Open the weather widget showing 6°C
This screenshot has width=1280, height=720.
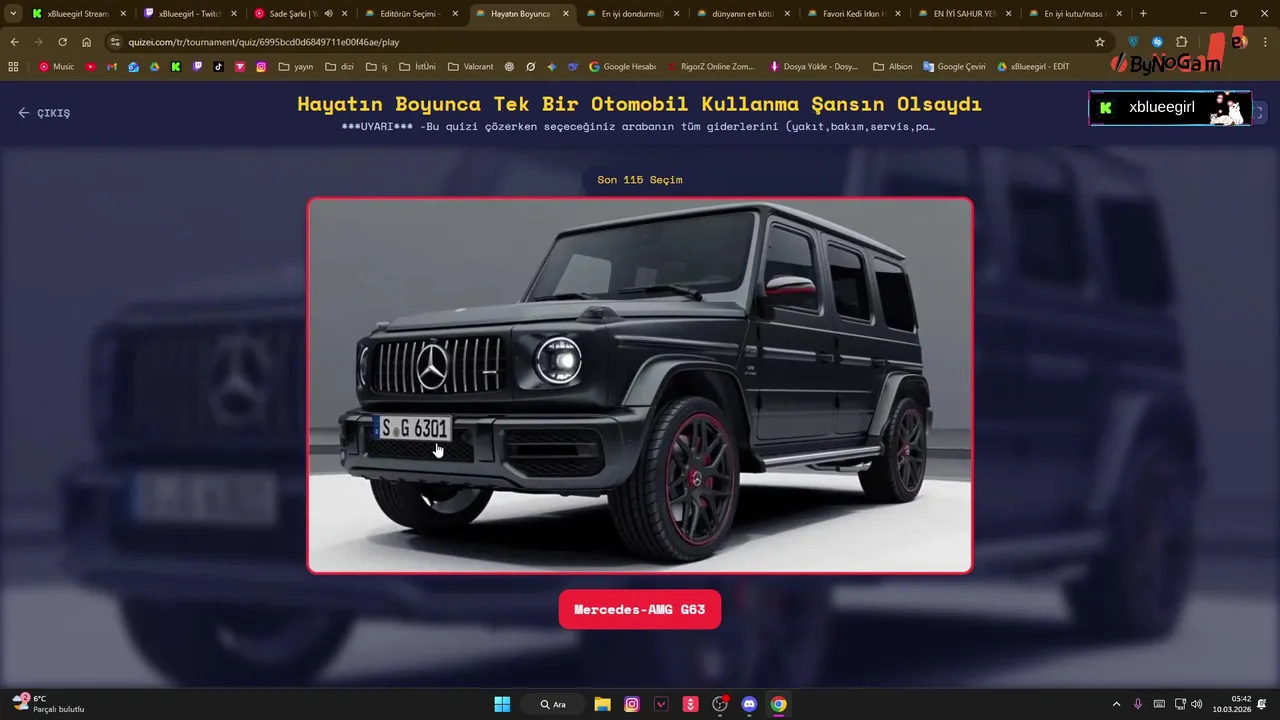coord(48,704)
